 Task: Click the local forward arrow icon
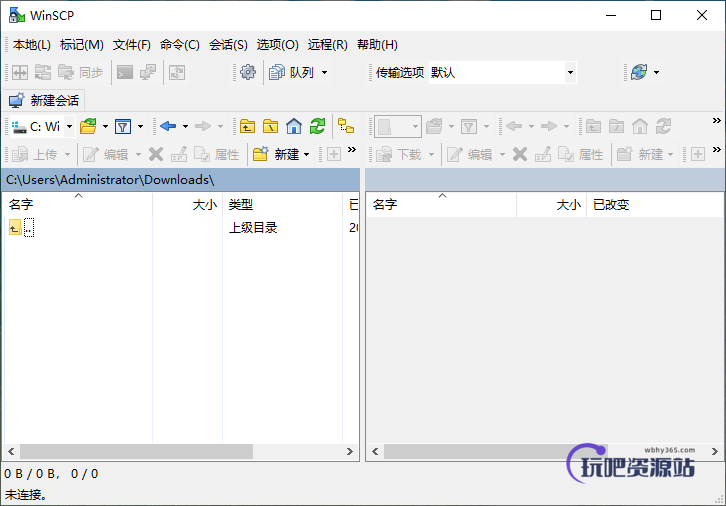(203, 126)
